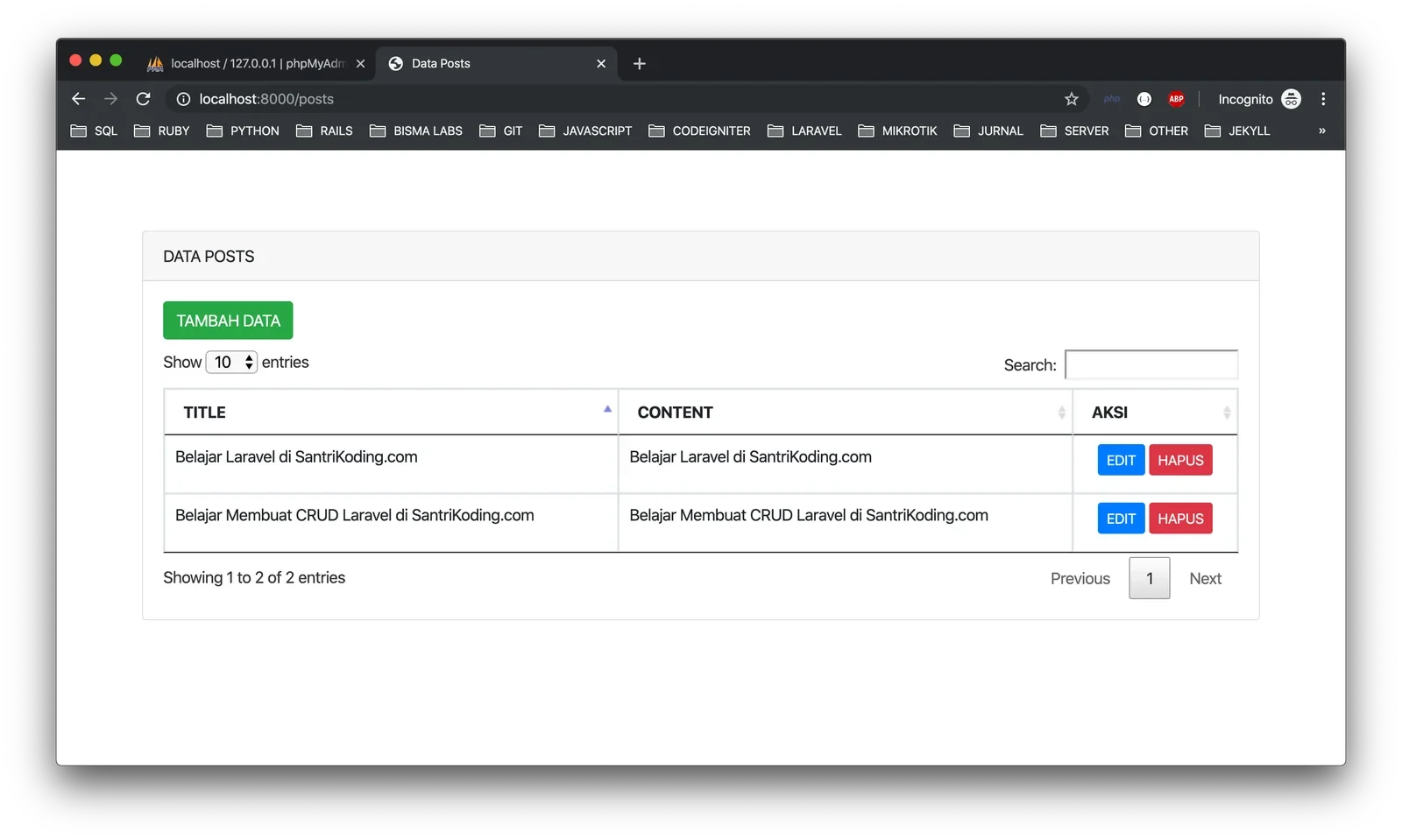Click the macOS green fullscreen window button

click(116, 60)
